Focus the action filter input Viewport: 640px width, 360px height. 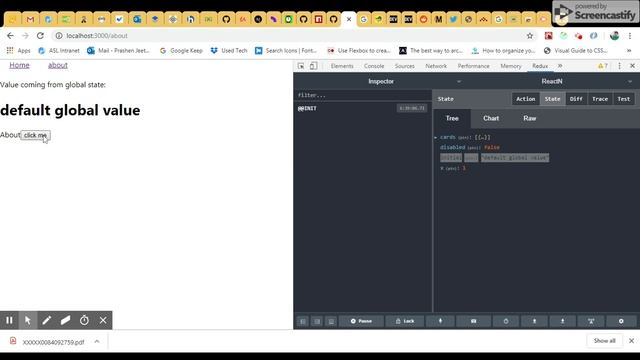(x=362, y=95)
